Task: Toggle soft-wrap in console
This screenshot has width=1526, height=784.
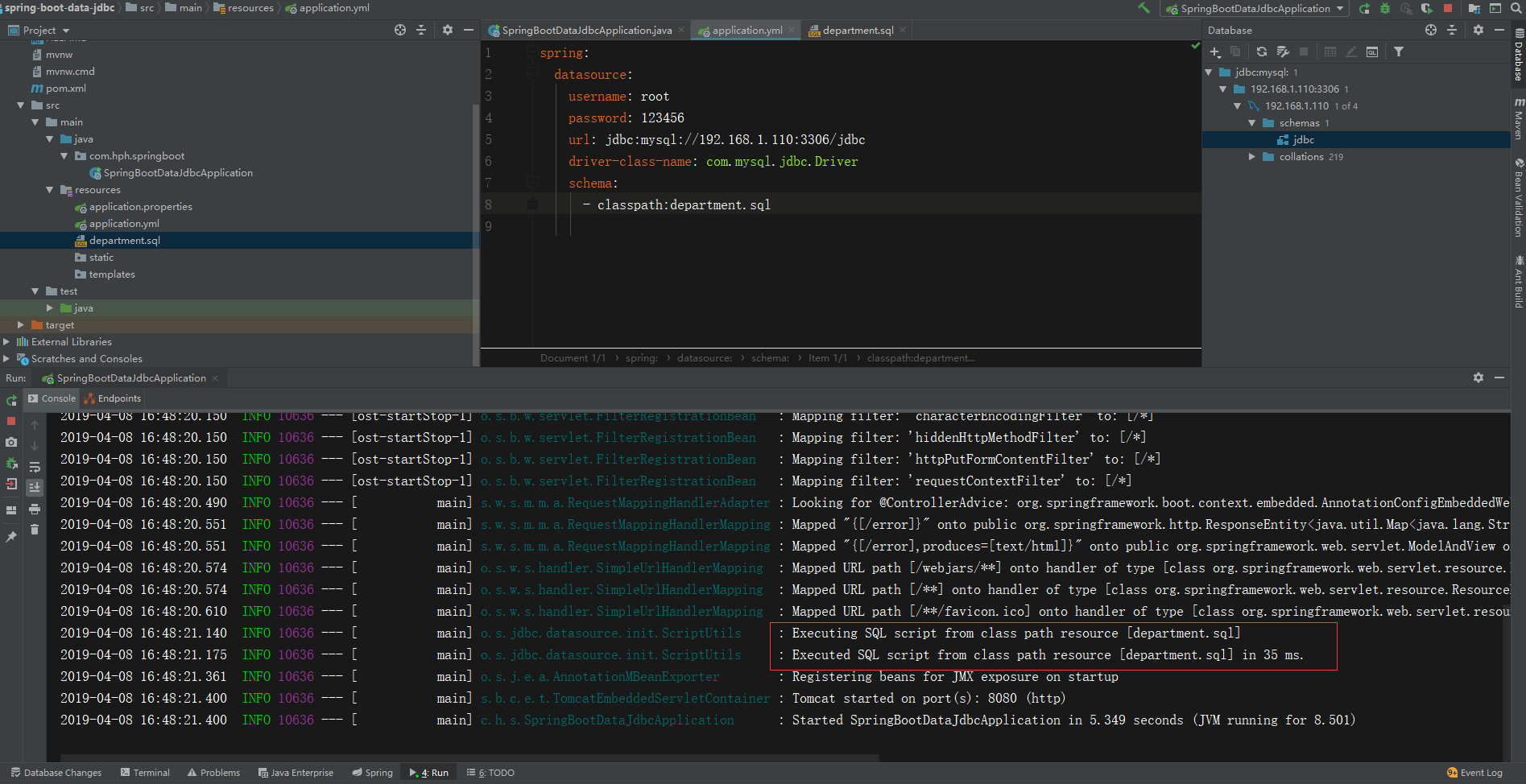Action: 35,467
